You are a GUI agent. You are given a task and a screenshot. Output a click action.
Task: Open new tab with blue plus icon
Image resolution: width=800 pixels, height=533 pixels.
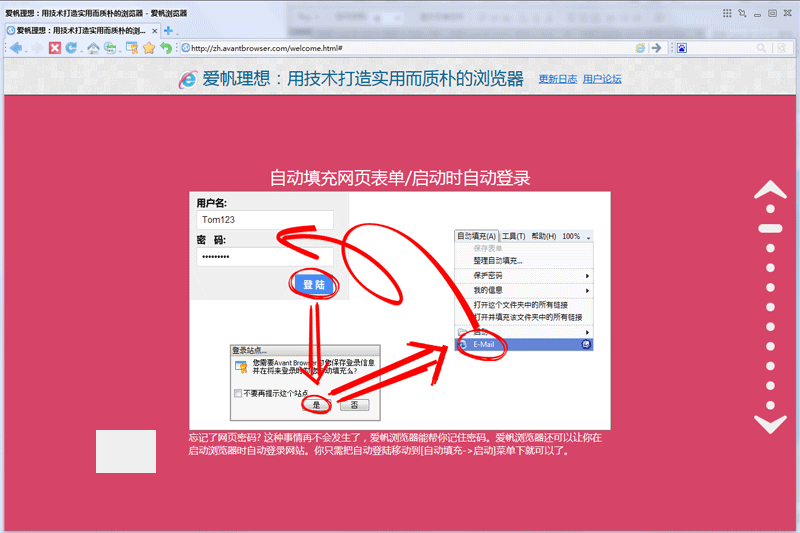168,31
